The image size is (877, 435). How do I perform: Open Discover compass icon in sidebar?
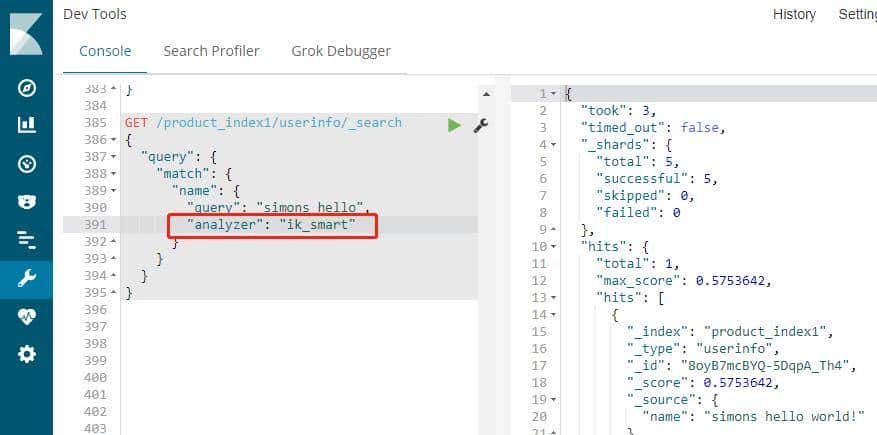27,88
